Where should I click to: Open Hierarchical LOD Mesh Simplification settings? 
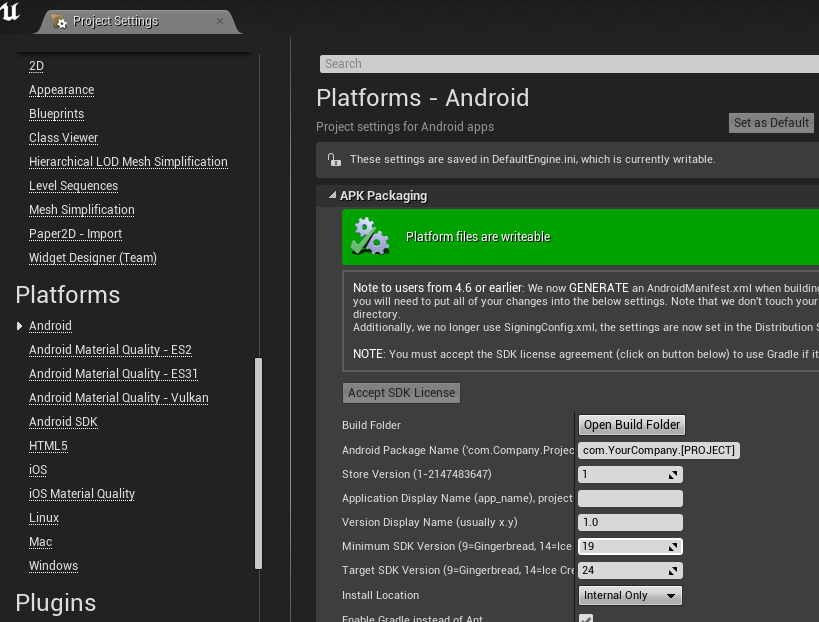click(x=128, y=162)
